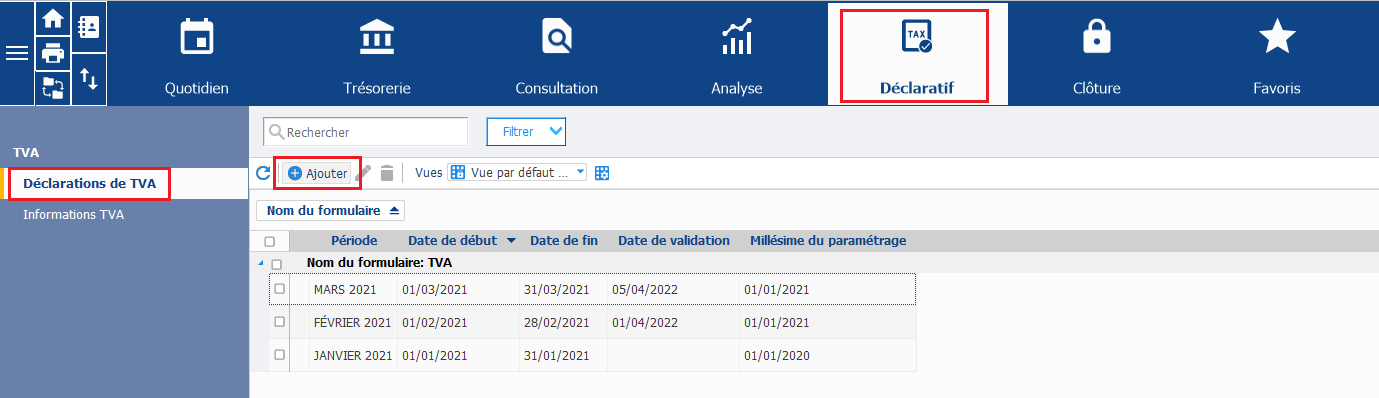This screenshot has height=398, width=1379.
Task: Check the JANVIER 2021 row checkbox
Action: point(279,355)
